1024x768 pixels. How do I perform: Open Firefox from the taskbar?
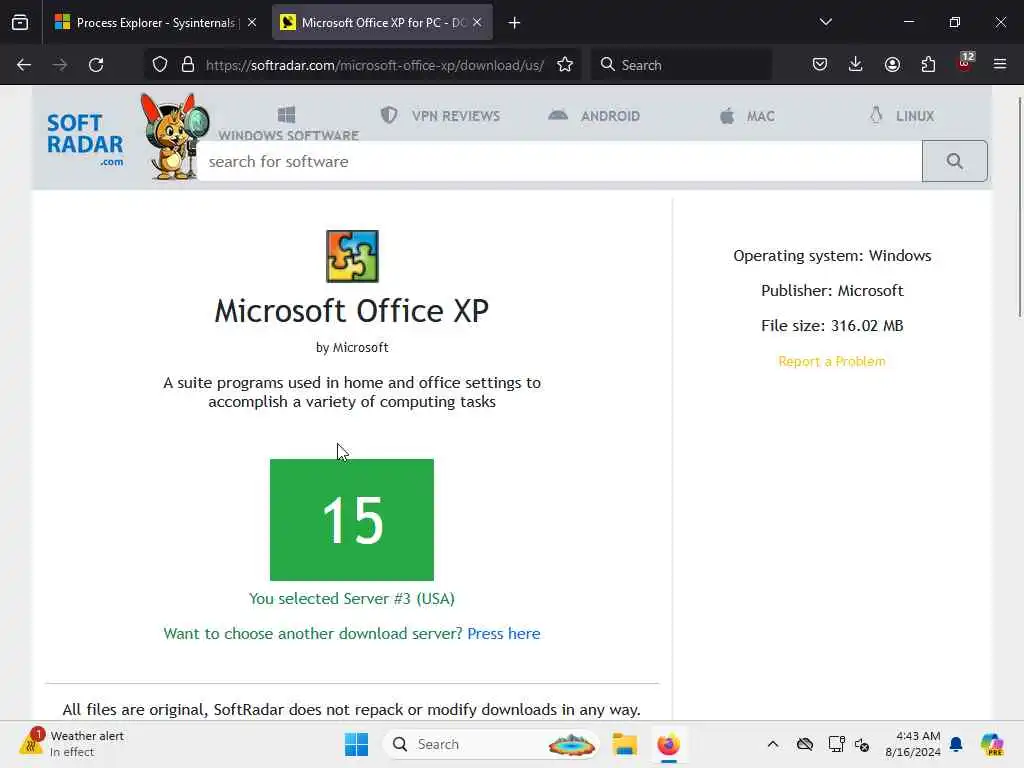tap(669, 744)
